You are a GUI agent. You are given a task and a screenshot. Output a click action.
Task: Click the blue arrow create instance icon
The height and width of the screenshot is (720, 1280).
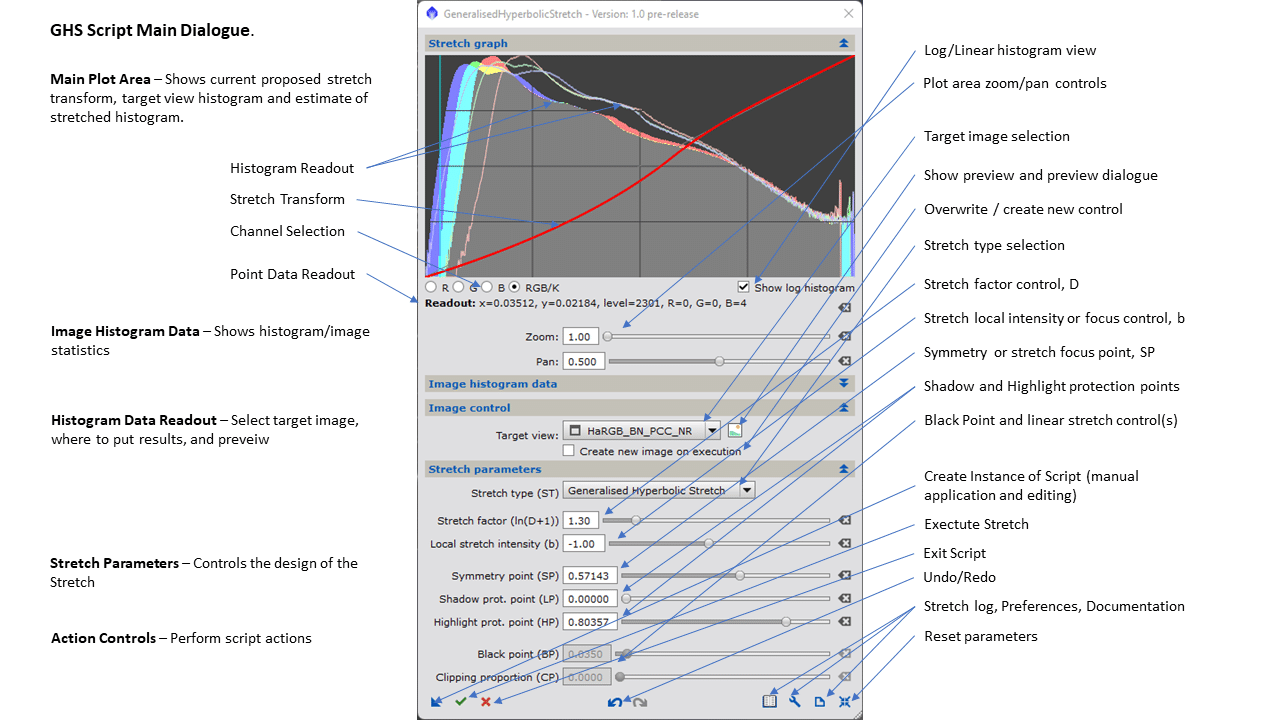pos(436,702)
